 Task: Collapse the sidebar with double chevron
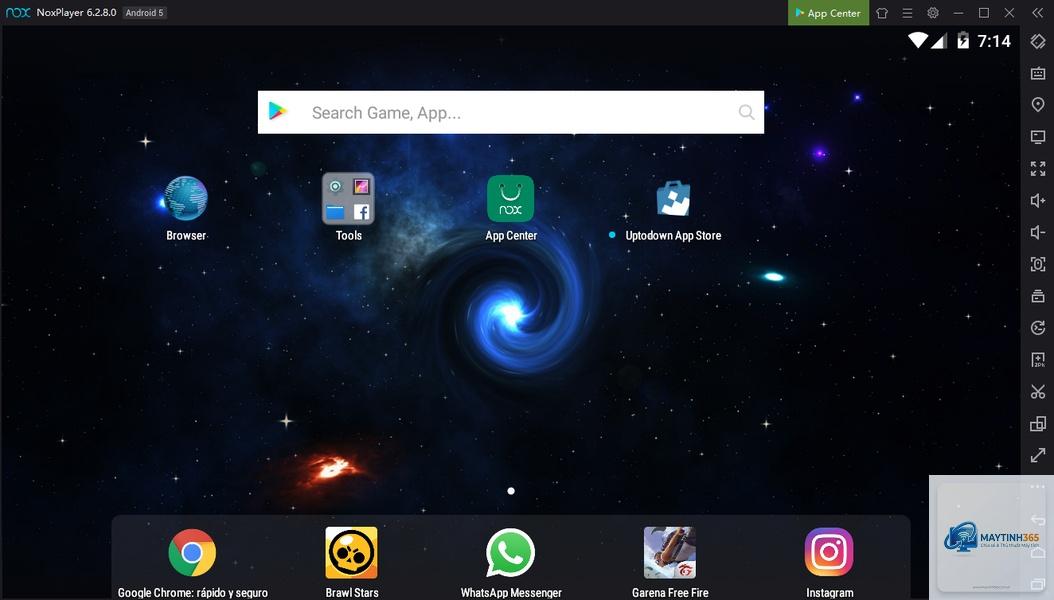coord(1038,13)
